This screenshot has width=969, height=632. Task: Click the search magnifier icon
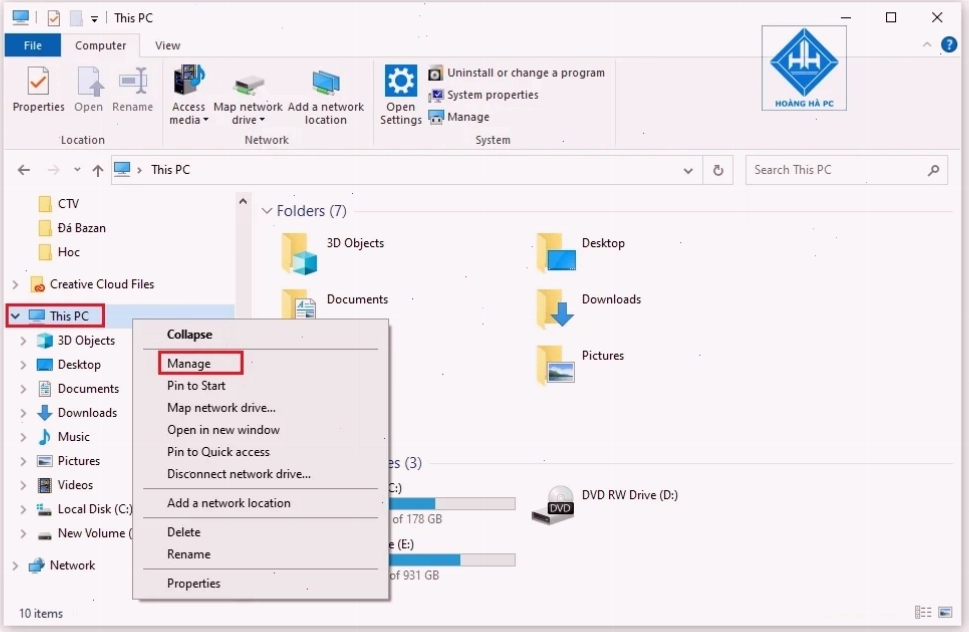coord(933,170)
